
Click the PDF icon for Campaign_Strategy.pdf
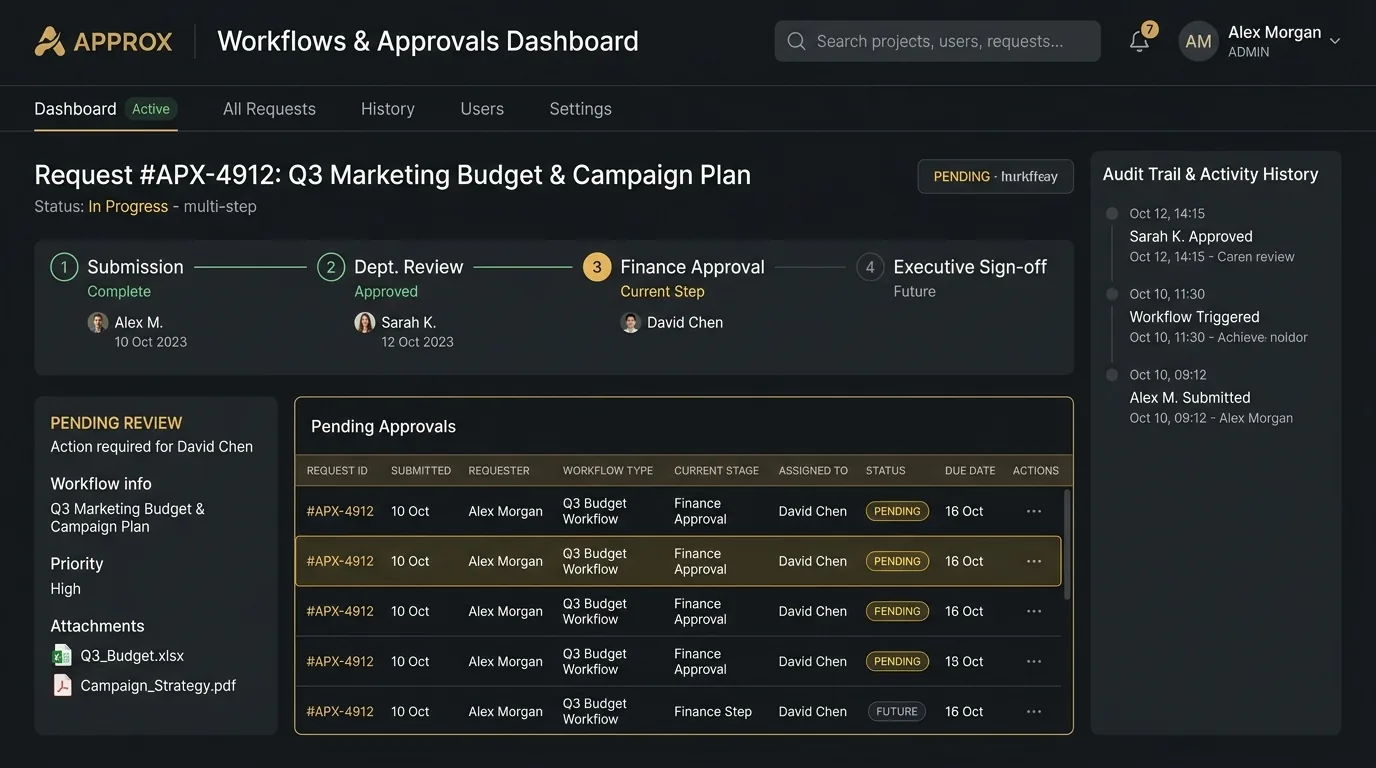point(62,685)
